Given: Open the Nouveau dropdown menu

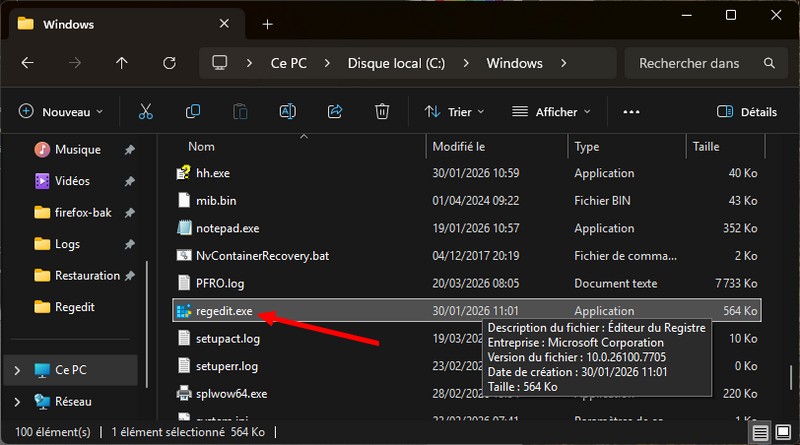Looking at the screenshot, I should tap(61, 112).
